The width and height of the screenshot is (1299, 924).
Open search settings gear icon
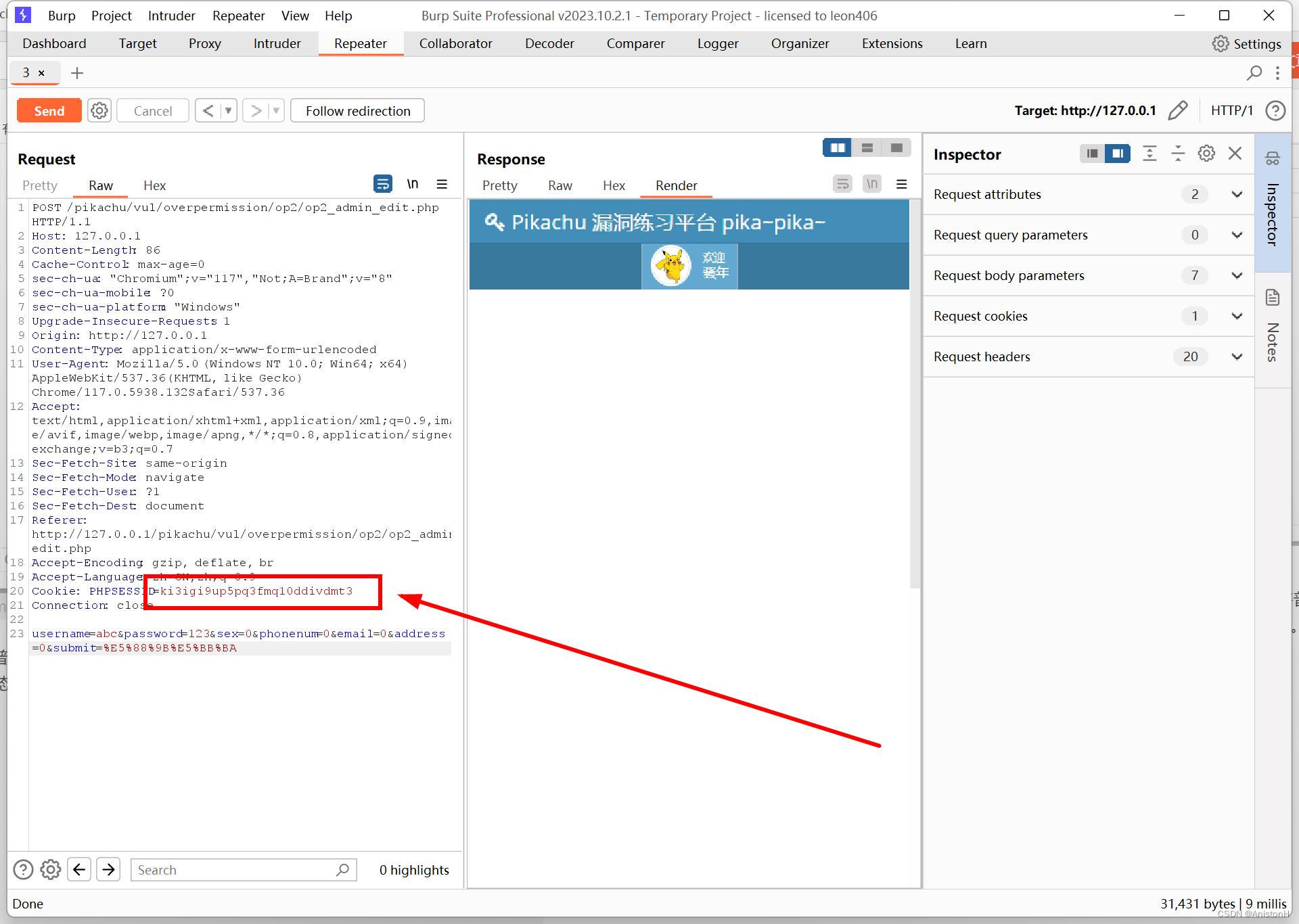(x=51, y=869)
